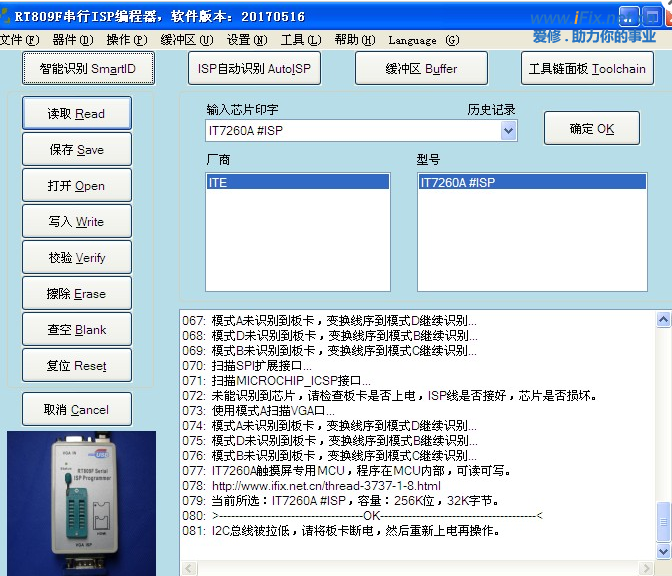The width and height of the screenshot is (672, 576).
Task: Open 工具链面板 Toolchain panel
Action: (x=587, y=68)
